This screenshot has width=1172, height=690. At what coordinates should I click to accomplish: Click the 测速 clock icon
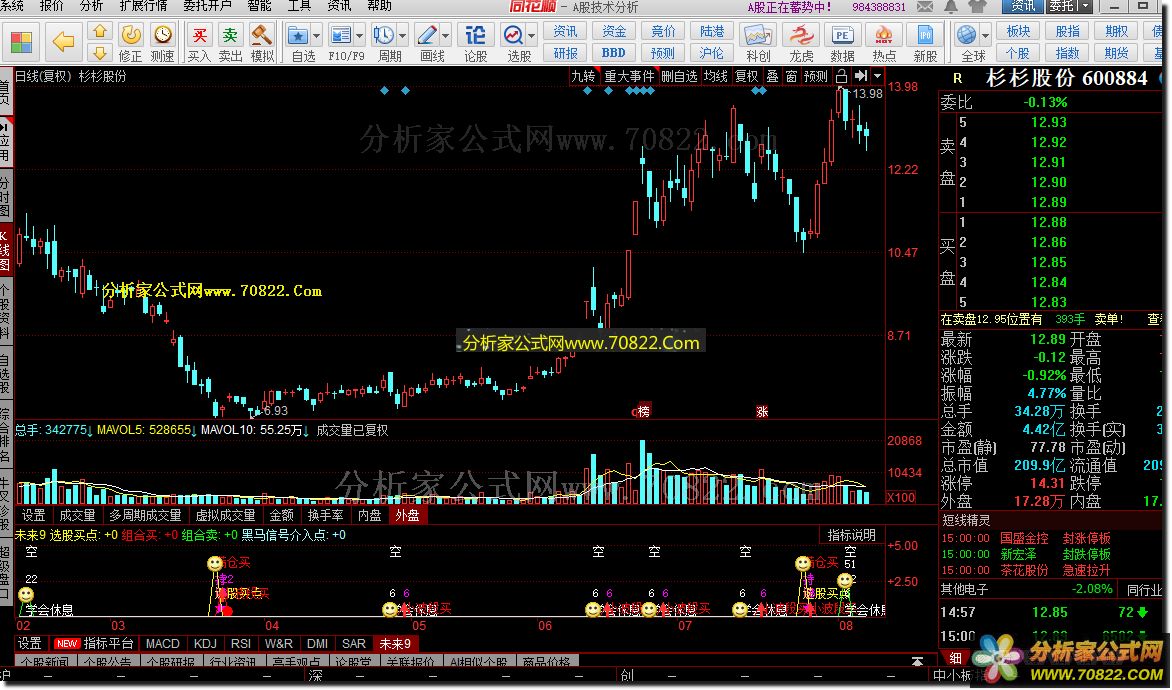pyautogui.click(x=162, y=34)
